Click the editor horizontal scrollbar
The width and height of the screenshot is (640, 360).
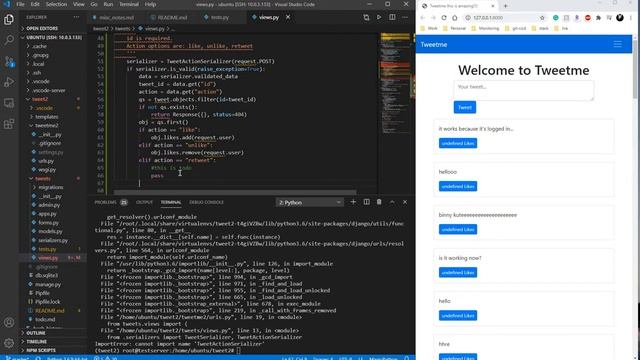click(x=235, y=192)
